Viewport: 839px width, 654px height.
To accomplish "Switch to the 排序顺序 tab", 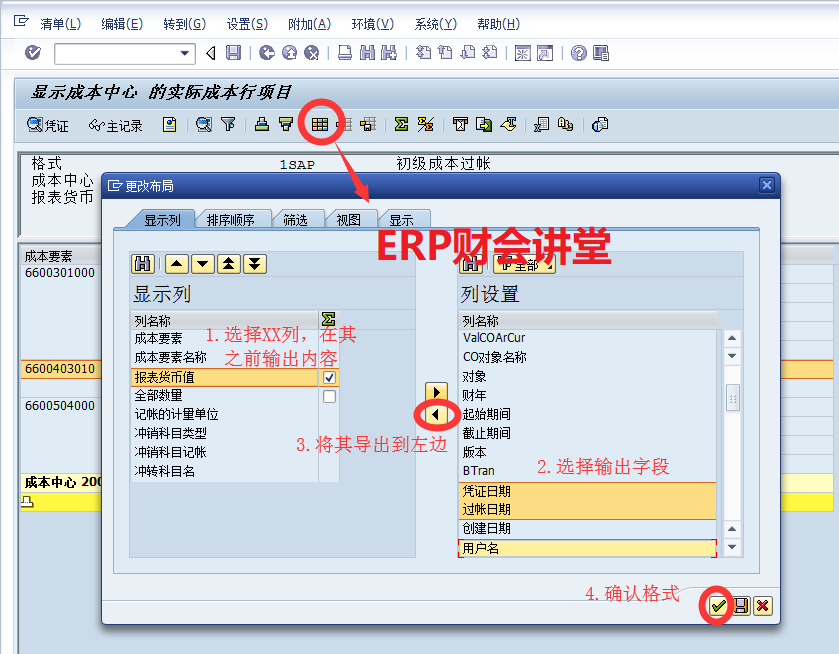I will coord(230,220).
